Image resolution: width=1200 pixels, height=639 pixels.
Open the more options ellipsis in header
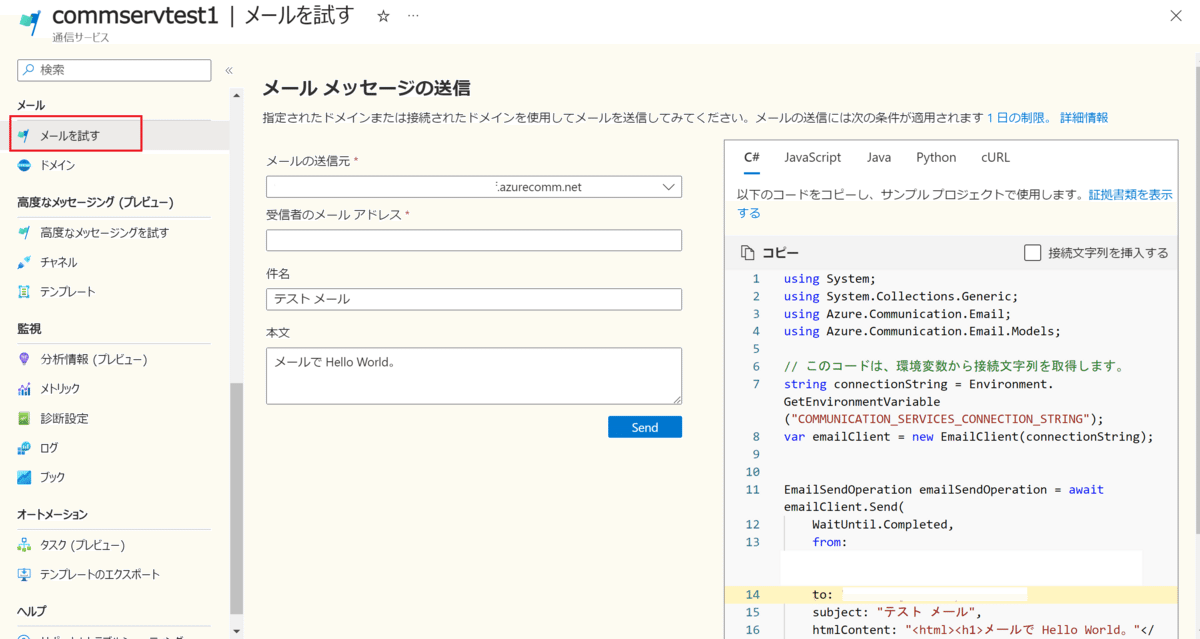[x=413, y=17]
